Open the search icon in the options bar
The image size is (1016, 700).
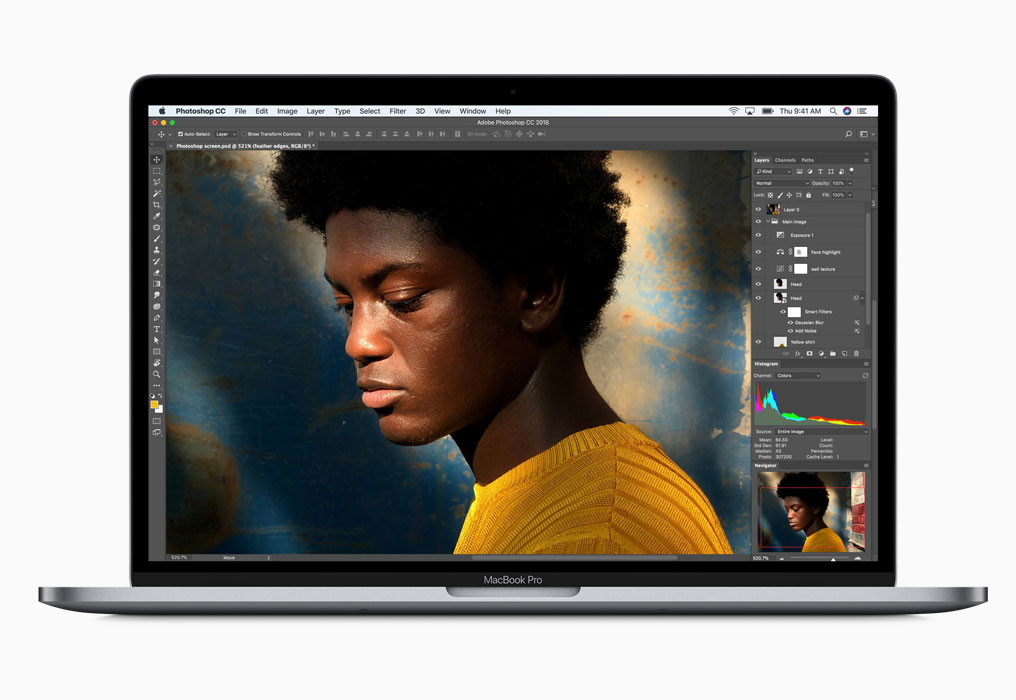(x=848, y=134)
